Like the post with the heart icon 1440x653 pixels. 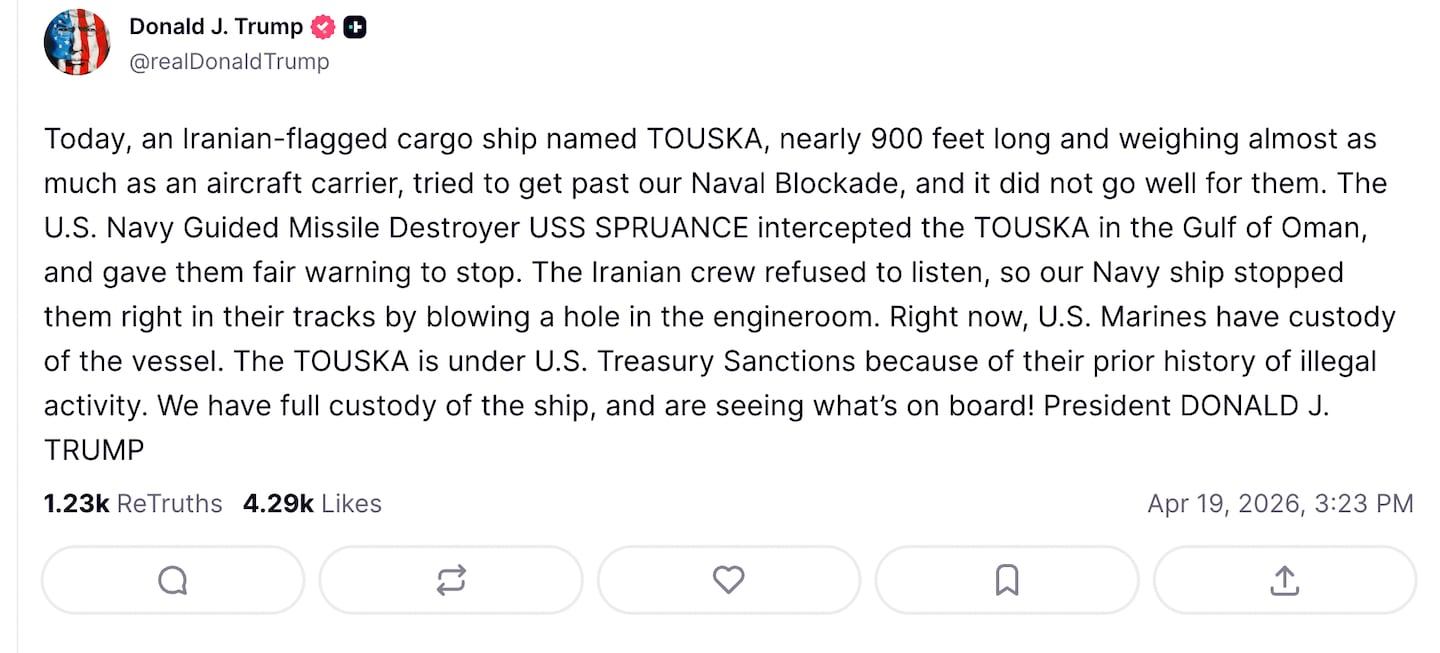(728, 580)
